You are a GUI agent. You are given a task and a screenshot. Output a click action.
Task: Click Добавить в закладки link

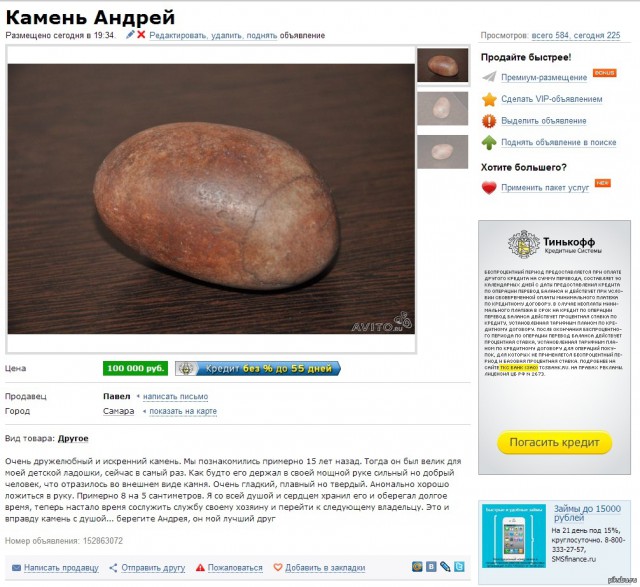(325, 568)
